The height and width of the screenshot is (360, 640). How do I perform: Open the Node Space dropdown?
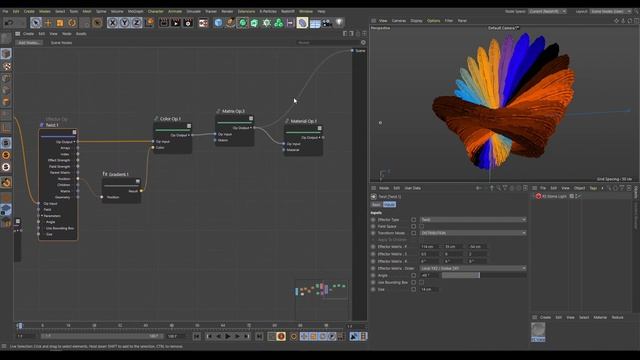(x=547, y=11)
